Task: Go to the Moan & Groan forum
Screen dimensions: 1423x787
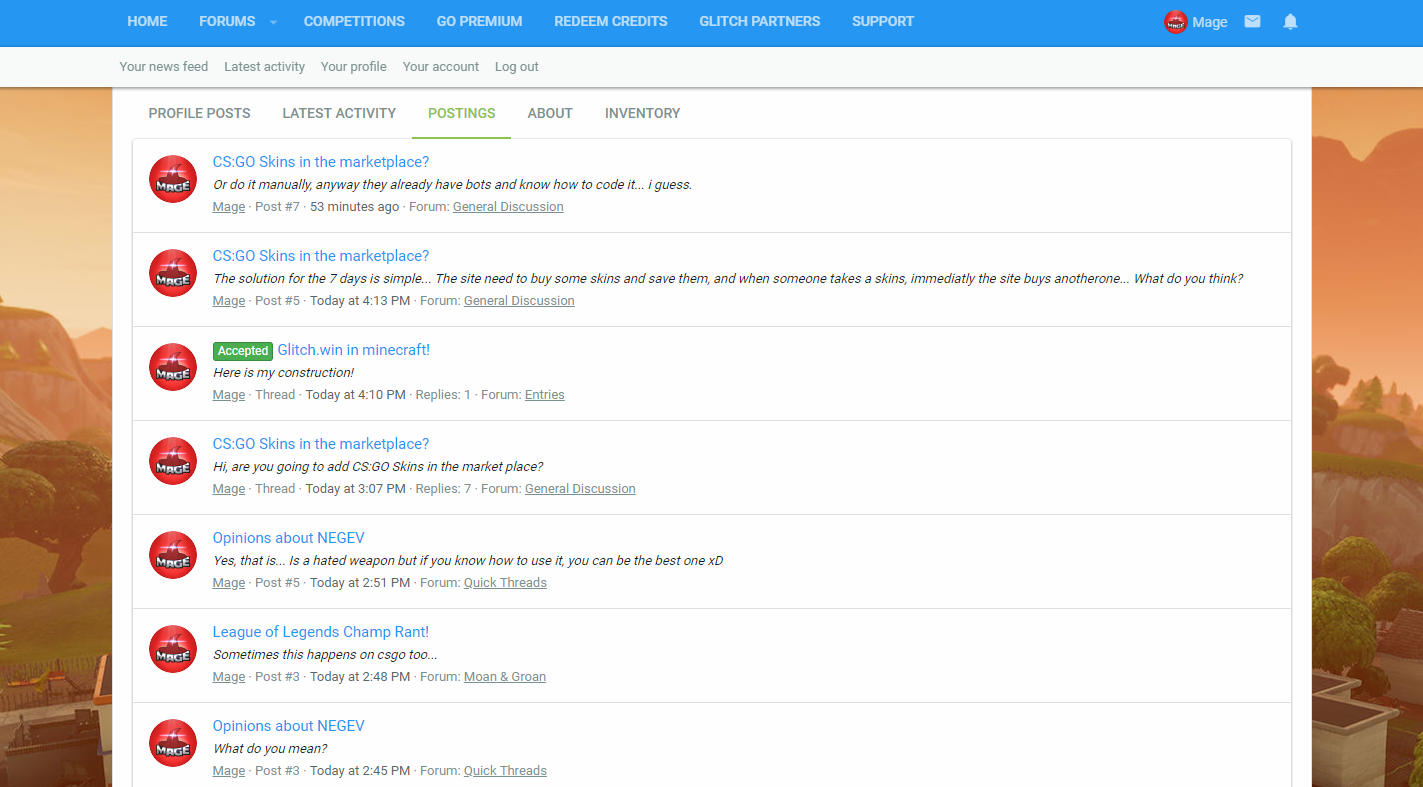Action: 504,677
